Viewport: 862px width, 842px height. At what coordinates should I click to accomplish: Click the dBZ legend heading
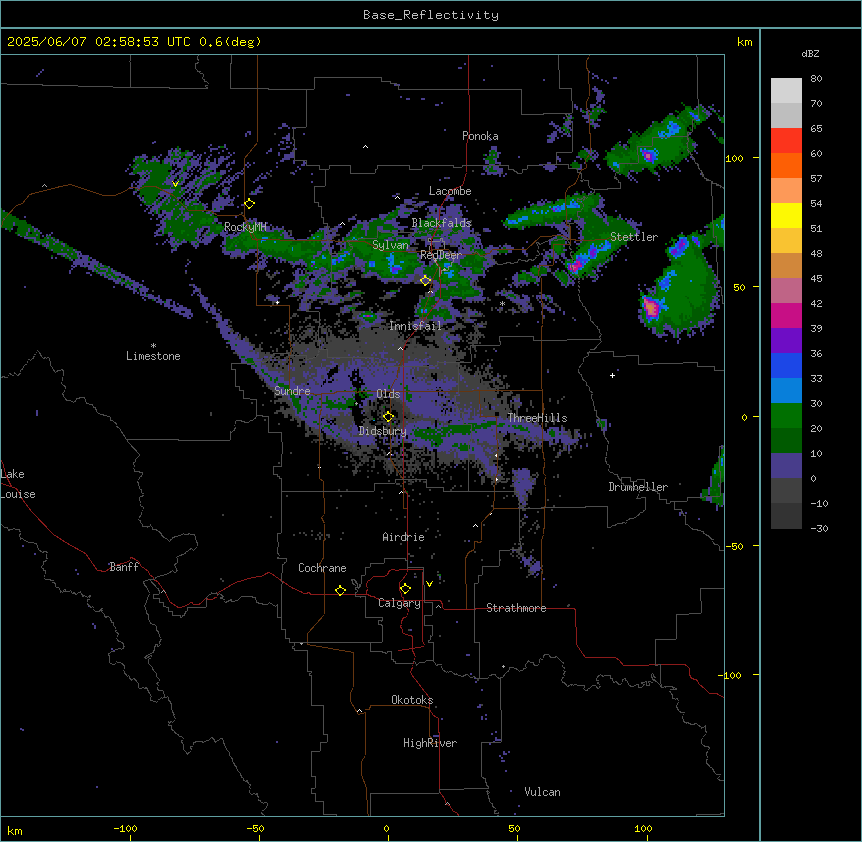[x=810, y=54]
